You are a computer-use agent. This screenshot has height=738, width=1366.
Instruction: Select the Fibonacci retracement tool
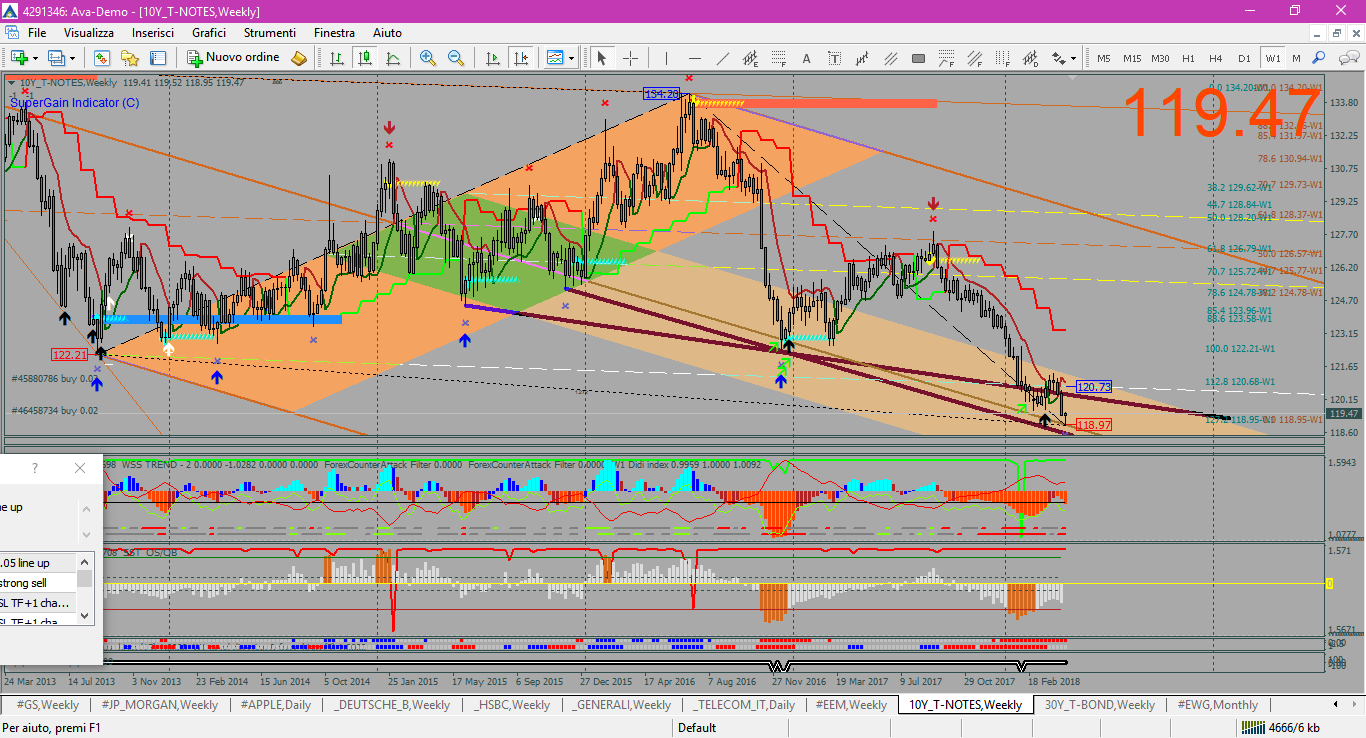779,58
